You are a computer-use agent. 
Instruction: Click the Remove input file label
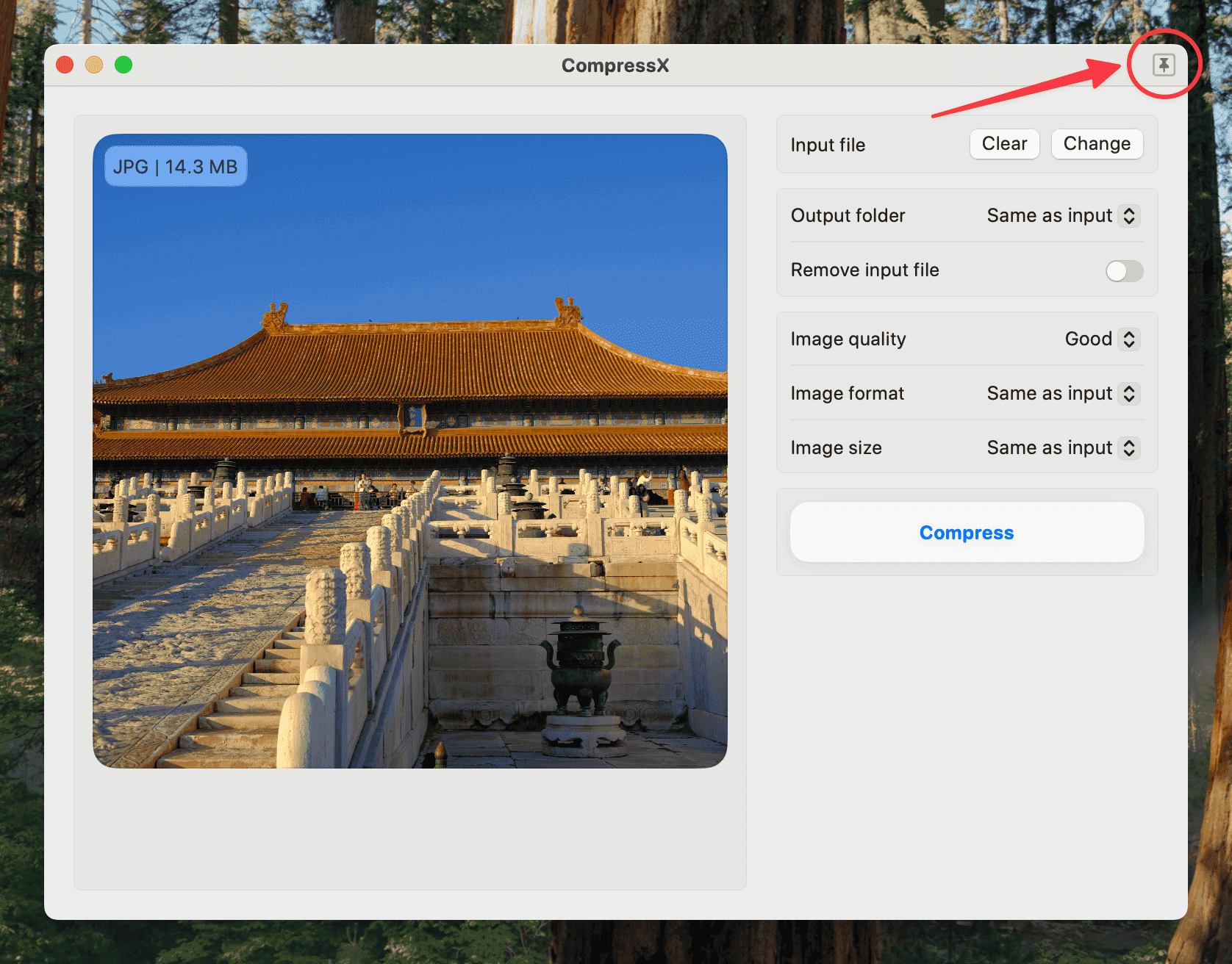(864, 270)
